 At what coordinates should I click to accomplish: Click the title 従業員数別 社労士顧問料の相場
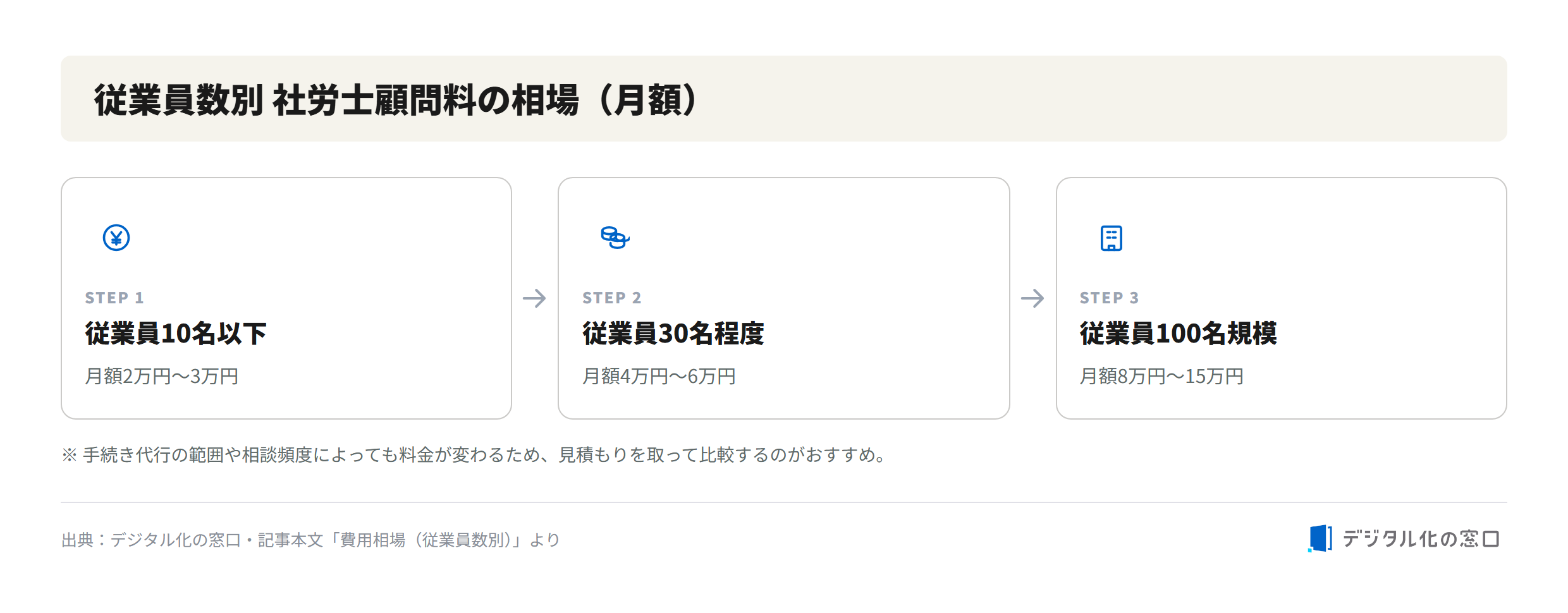[396, 100]
